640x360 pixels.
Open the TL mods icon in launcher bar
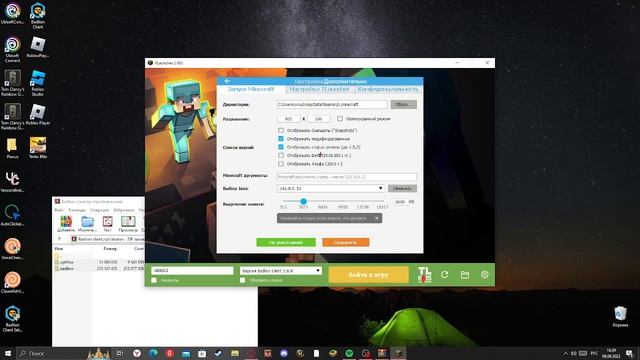(x=424, y=275)
